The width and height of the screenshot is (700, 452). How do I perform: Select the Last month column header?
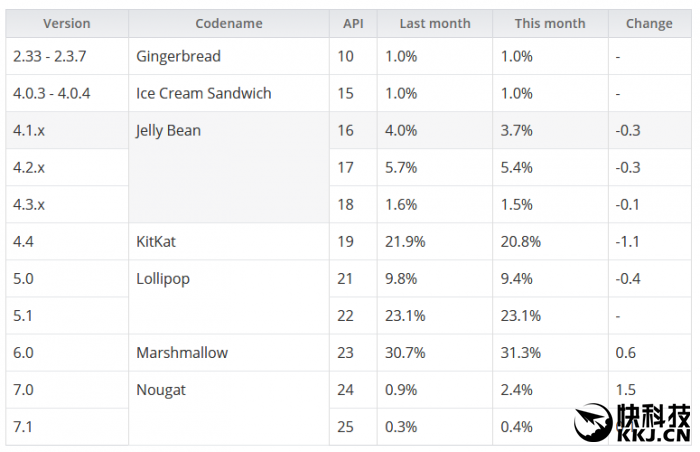tap(434, 23)
